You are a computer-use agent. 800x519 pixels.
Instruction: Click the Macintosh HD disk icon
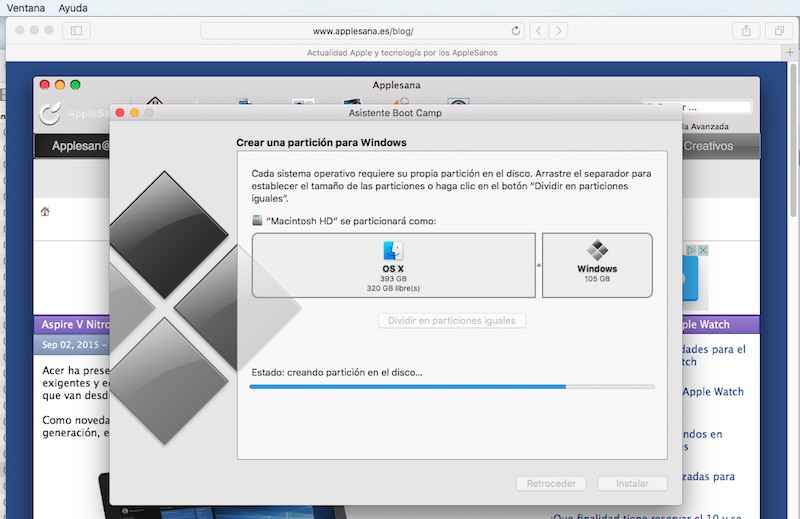257,220
